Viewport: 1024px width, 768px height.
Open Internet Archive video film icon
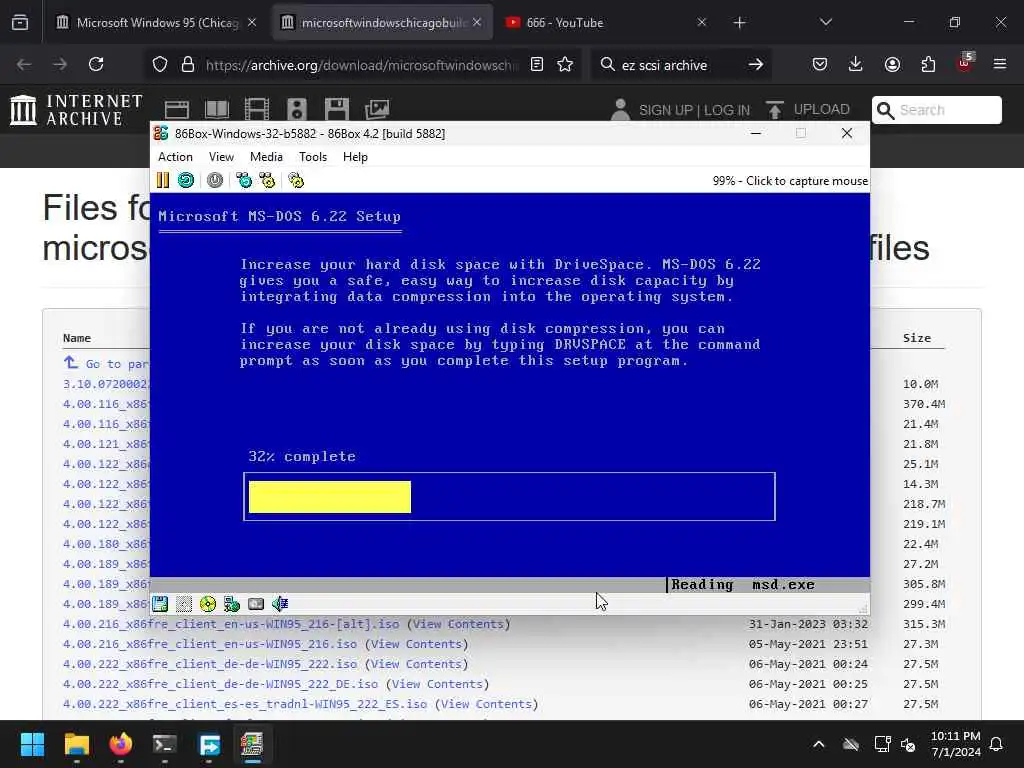pos(257,109)
